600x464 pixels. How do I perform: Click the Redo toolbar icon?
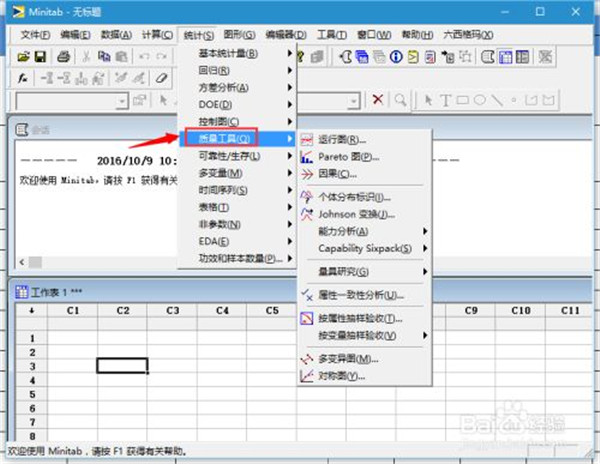161,57
